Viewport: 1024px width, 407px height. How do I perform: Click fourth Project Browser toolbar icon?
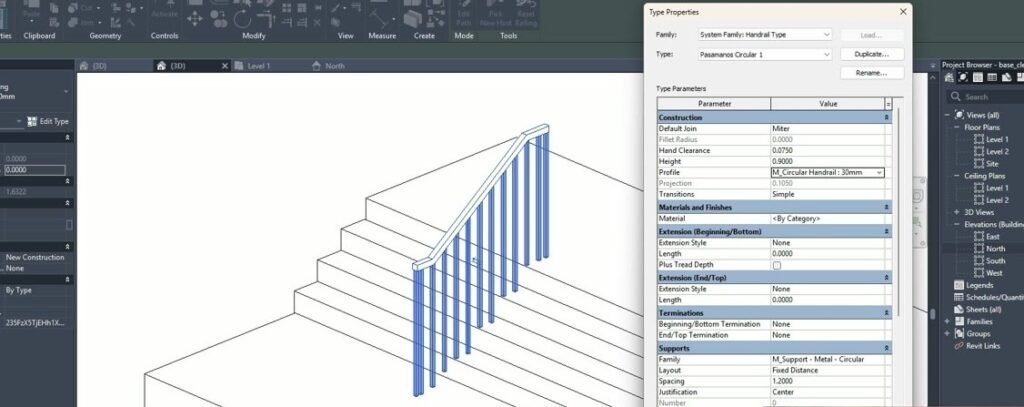[992, 77]
